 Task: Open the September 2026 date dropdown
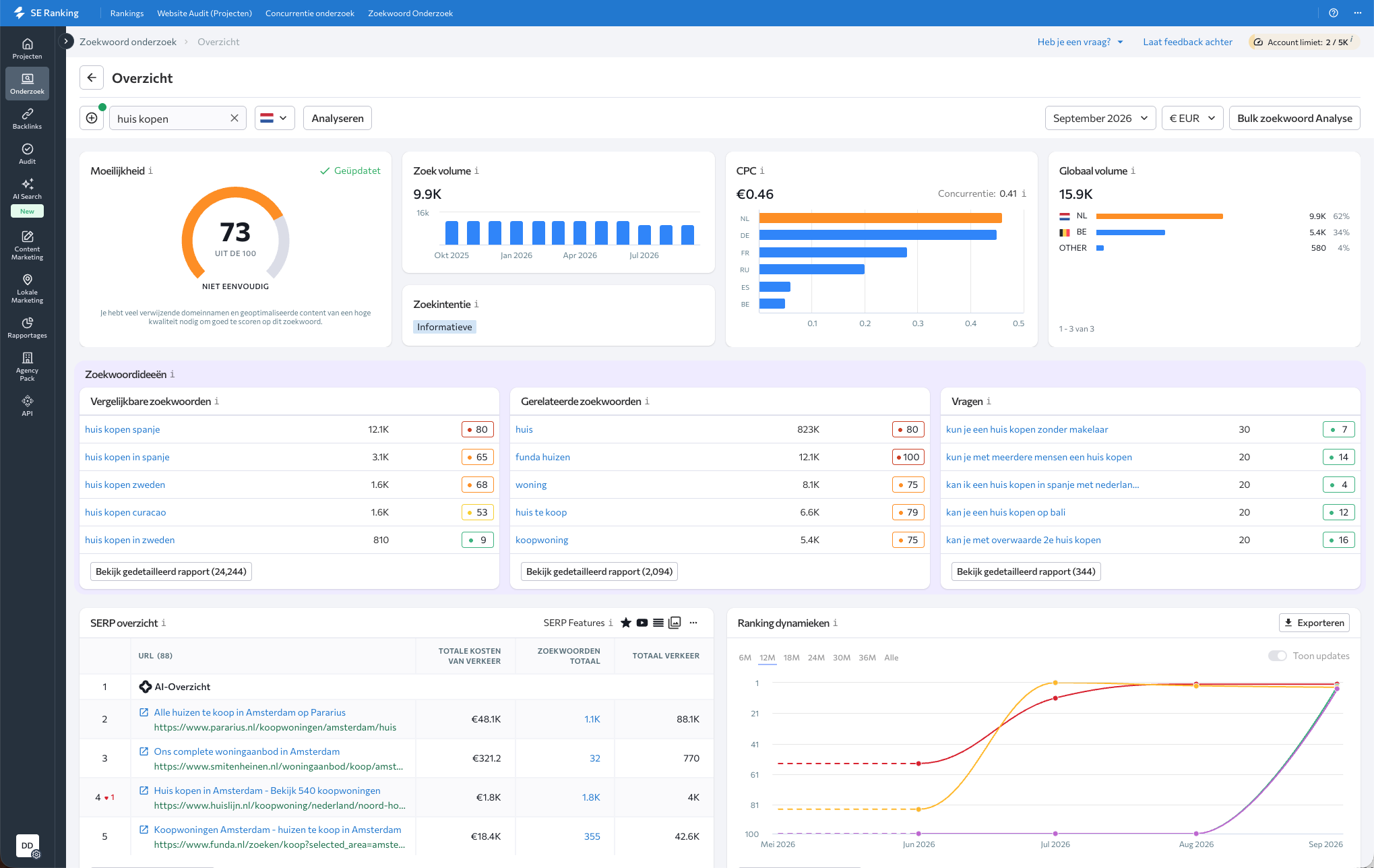[x=1100, y=118]
